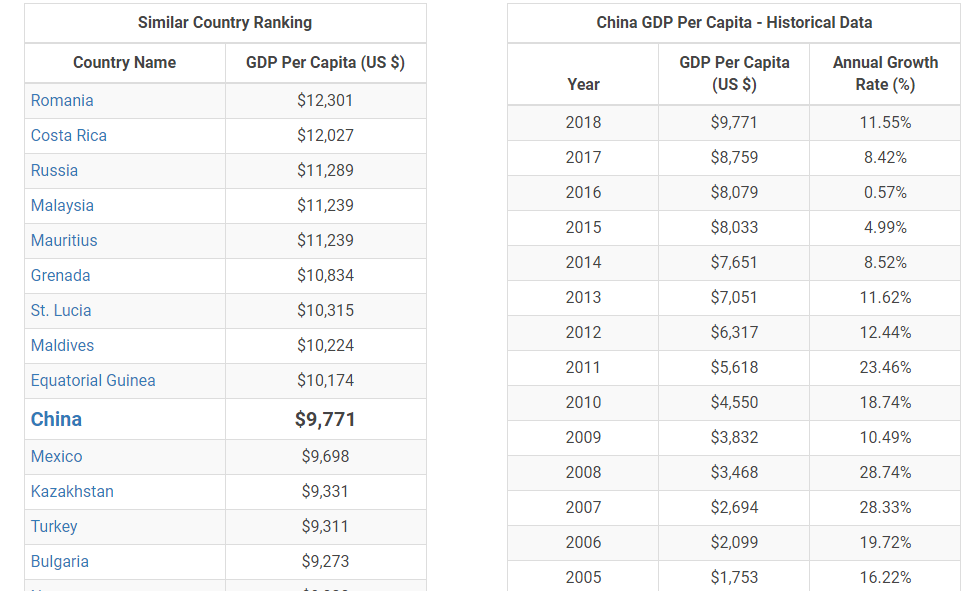Open the Romania country link
This screenshot has width=980, height=591.
pyautogui.click(x=62, y=100)
